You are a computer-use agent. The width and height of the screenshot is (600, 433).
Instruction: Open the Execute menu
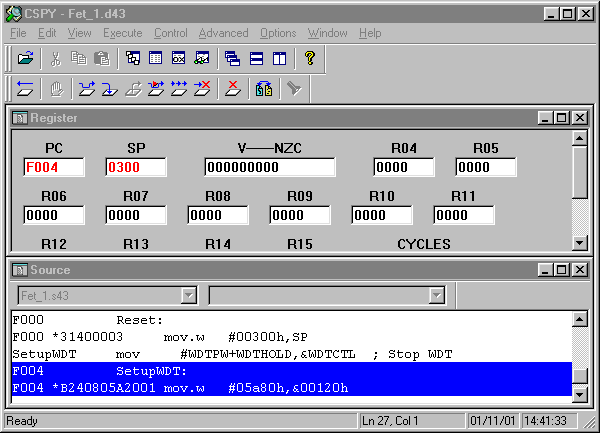122,33
